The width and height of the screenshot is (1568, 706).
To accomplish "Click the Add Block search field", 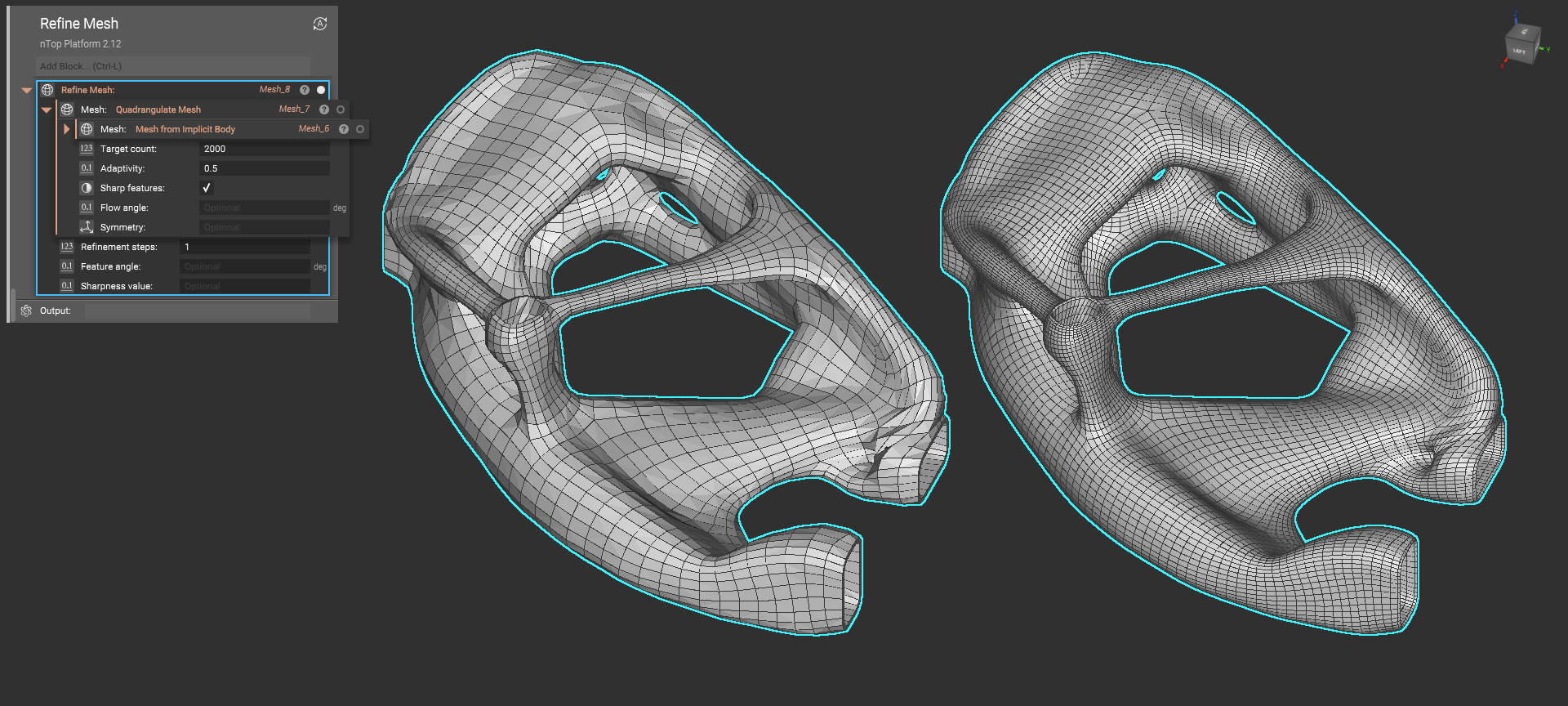I will click(173, 66).
